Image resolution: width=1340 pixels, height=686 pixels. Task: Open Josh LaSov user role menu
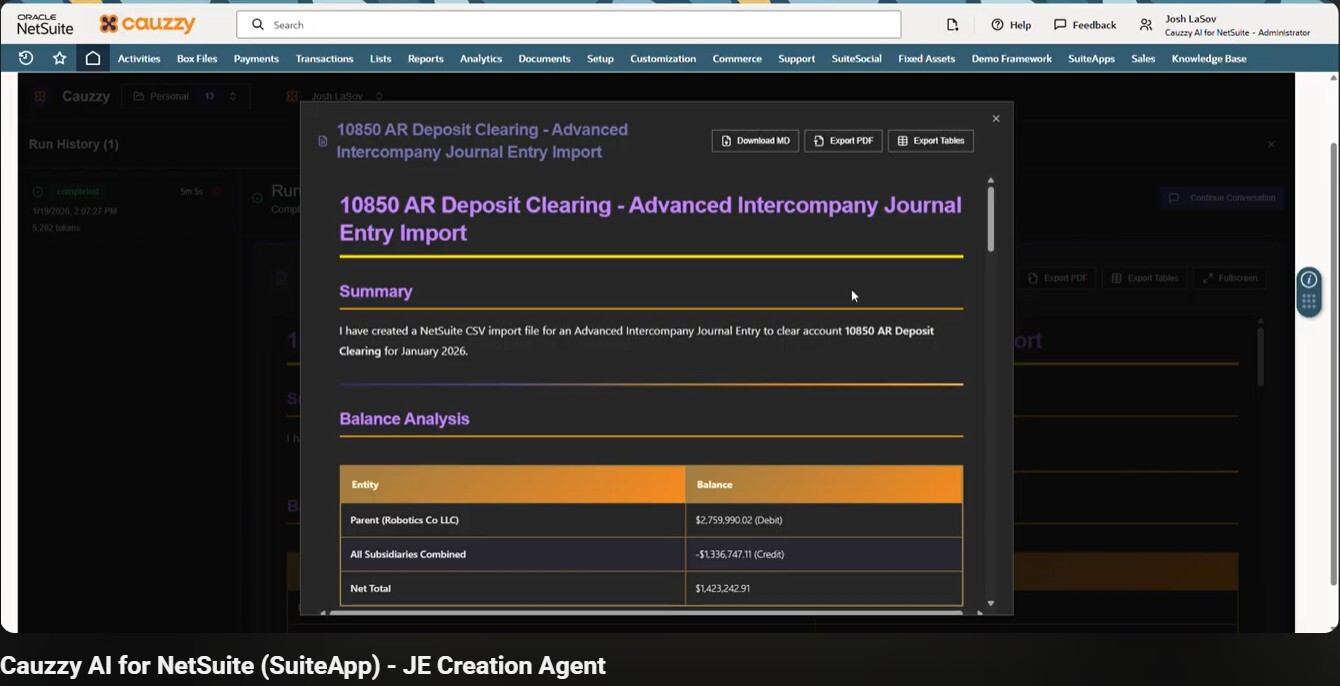pos(1225,25)
